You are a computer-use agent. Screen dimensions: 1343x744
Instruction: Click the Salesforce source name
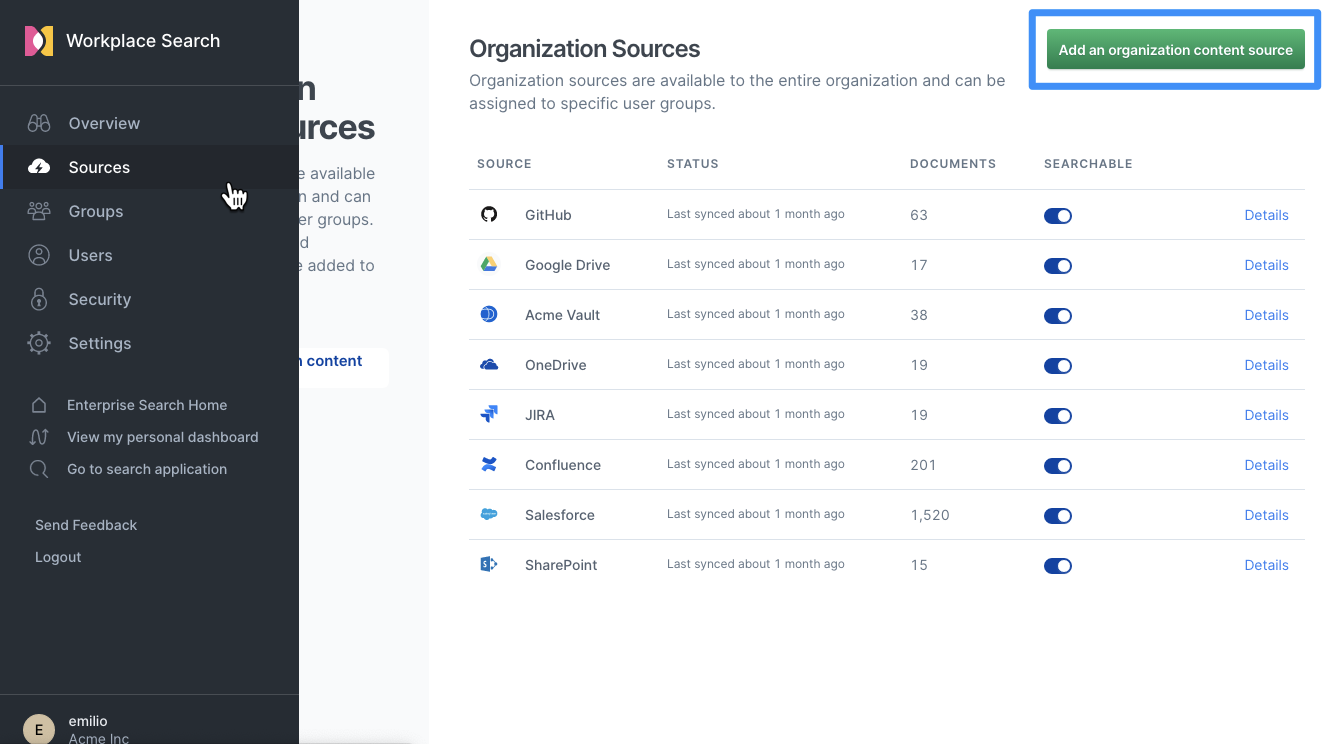click(560, 515)
